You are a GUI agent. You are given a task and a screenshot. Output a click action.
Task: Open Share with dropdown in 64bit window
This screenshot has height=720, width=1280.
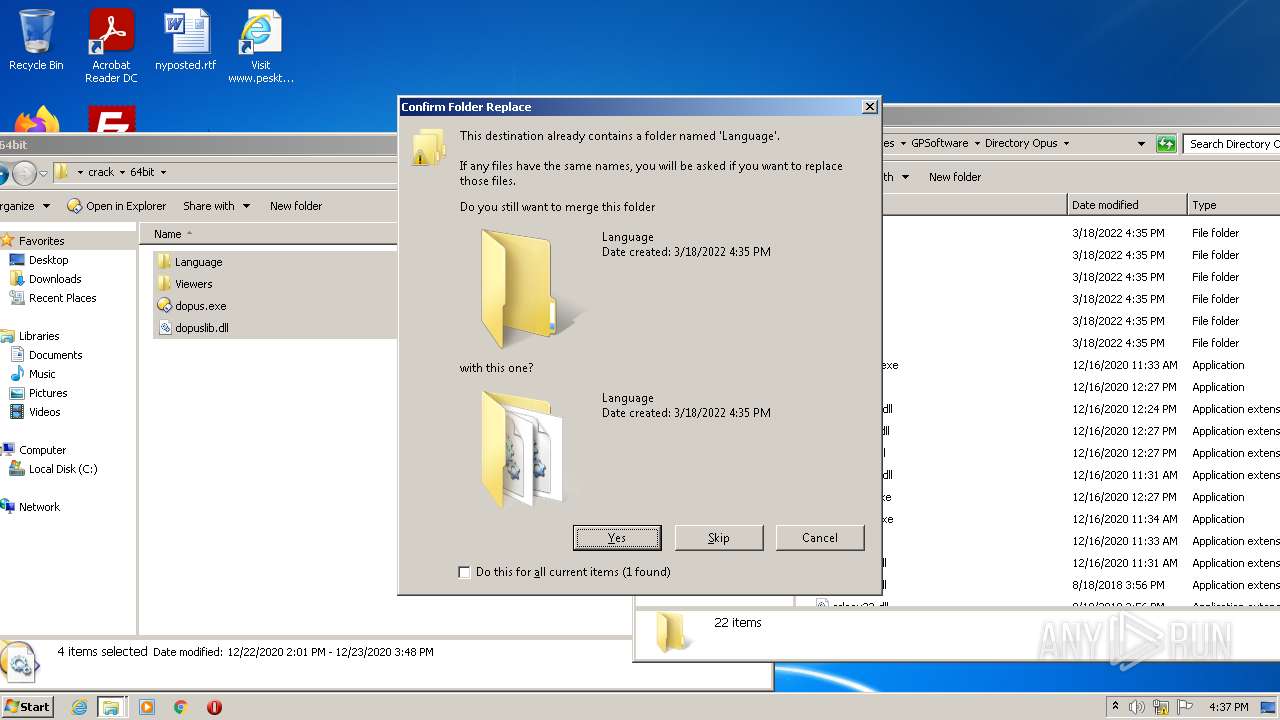pyautogui.click(x=215, y=206)
